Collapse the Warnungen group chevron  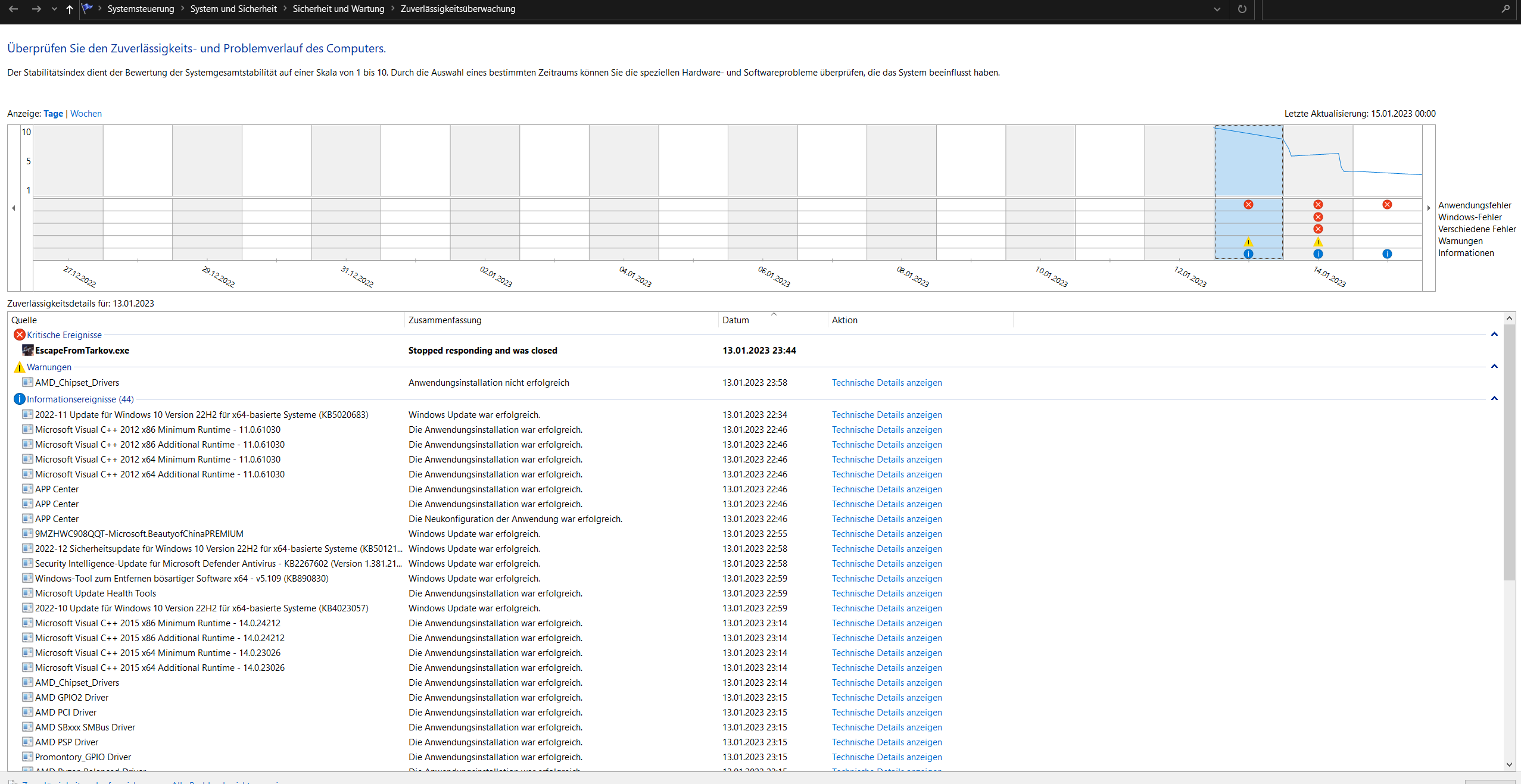(1494, 367)
